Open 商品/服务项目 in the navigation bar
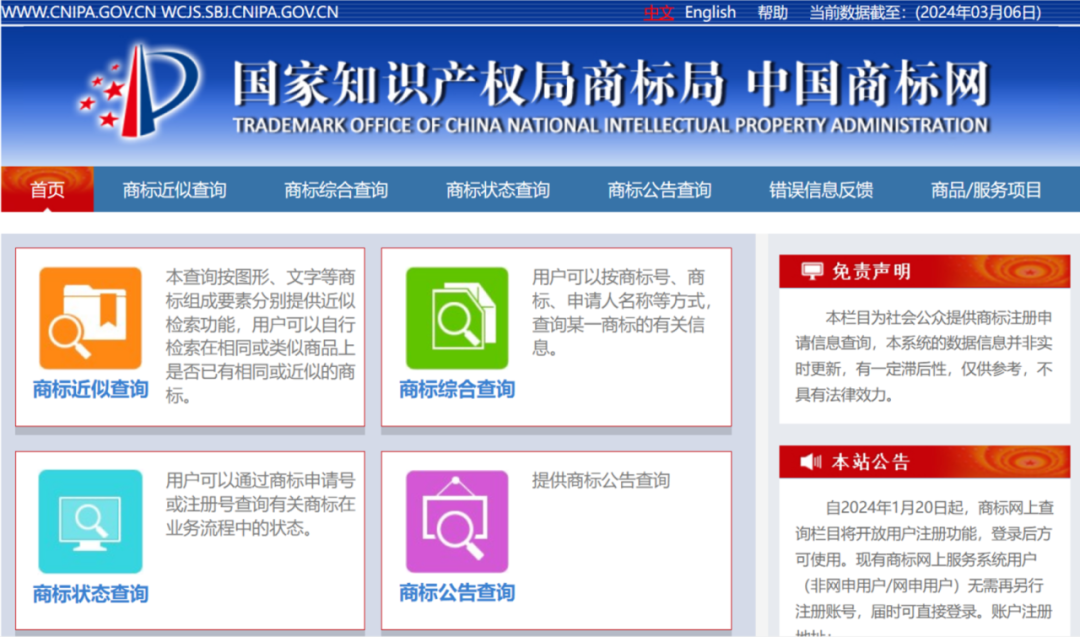 (986, 190)
